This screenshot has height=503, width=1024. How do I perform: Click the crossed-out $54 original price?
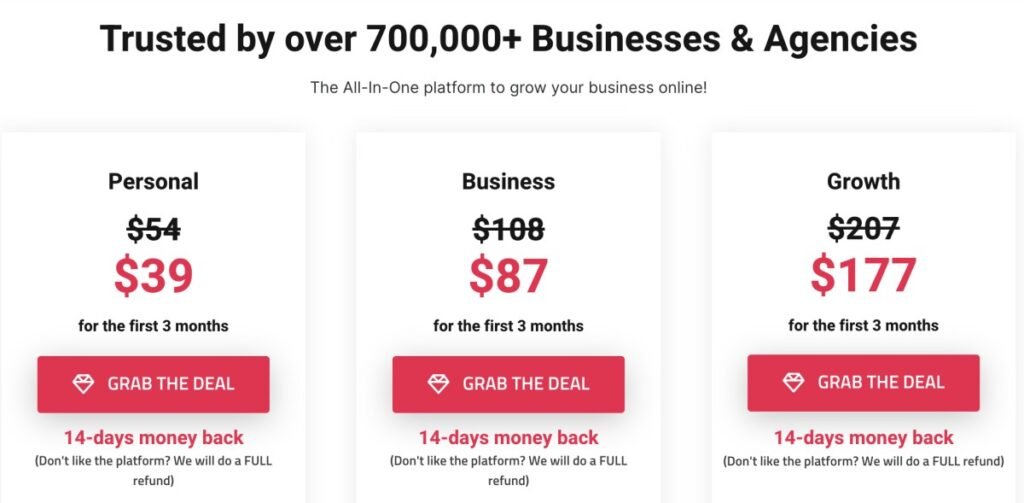point(153,229)
